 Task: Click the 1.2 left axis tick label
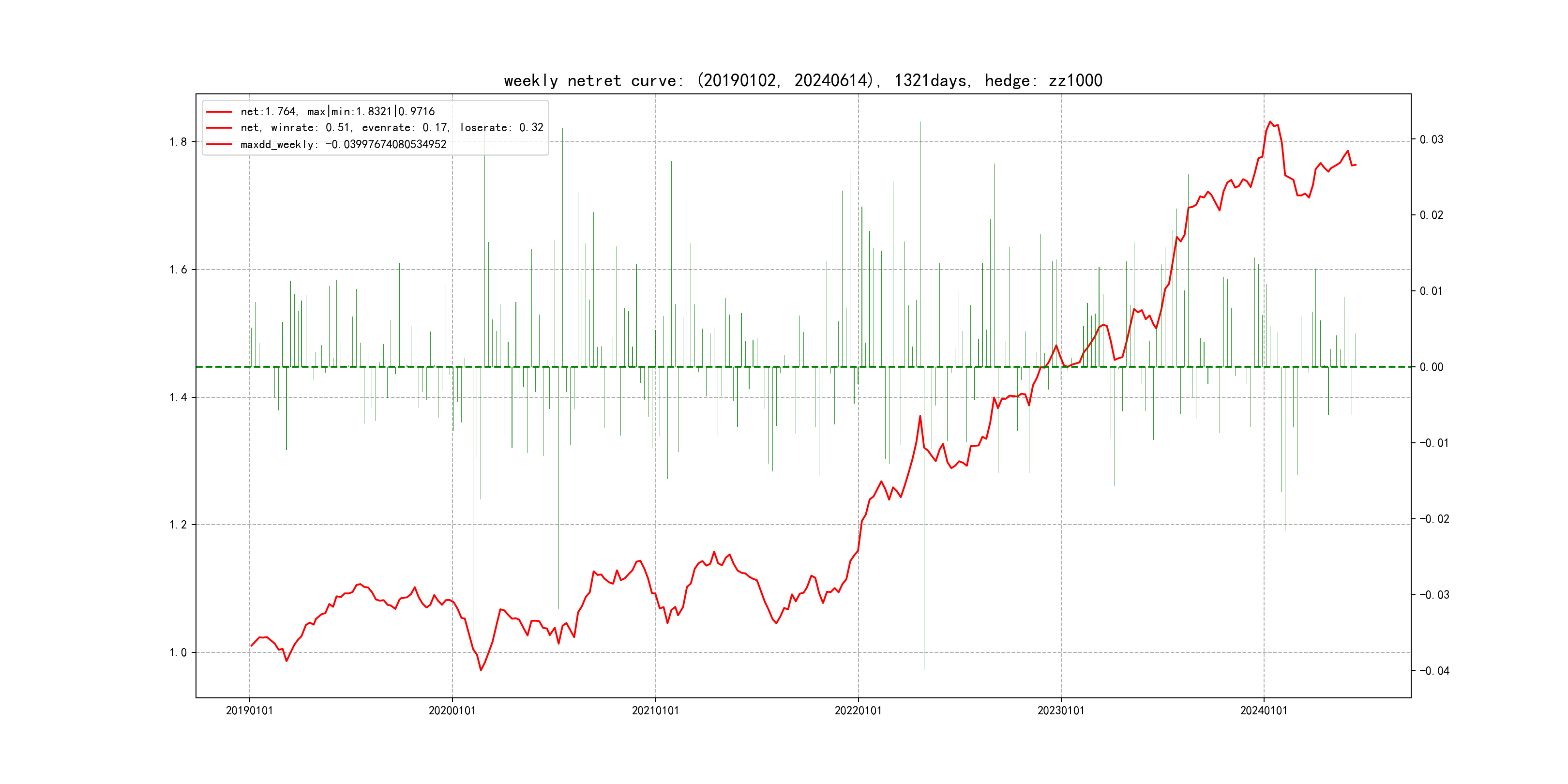178,525
